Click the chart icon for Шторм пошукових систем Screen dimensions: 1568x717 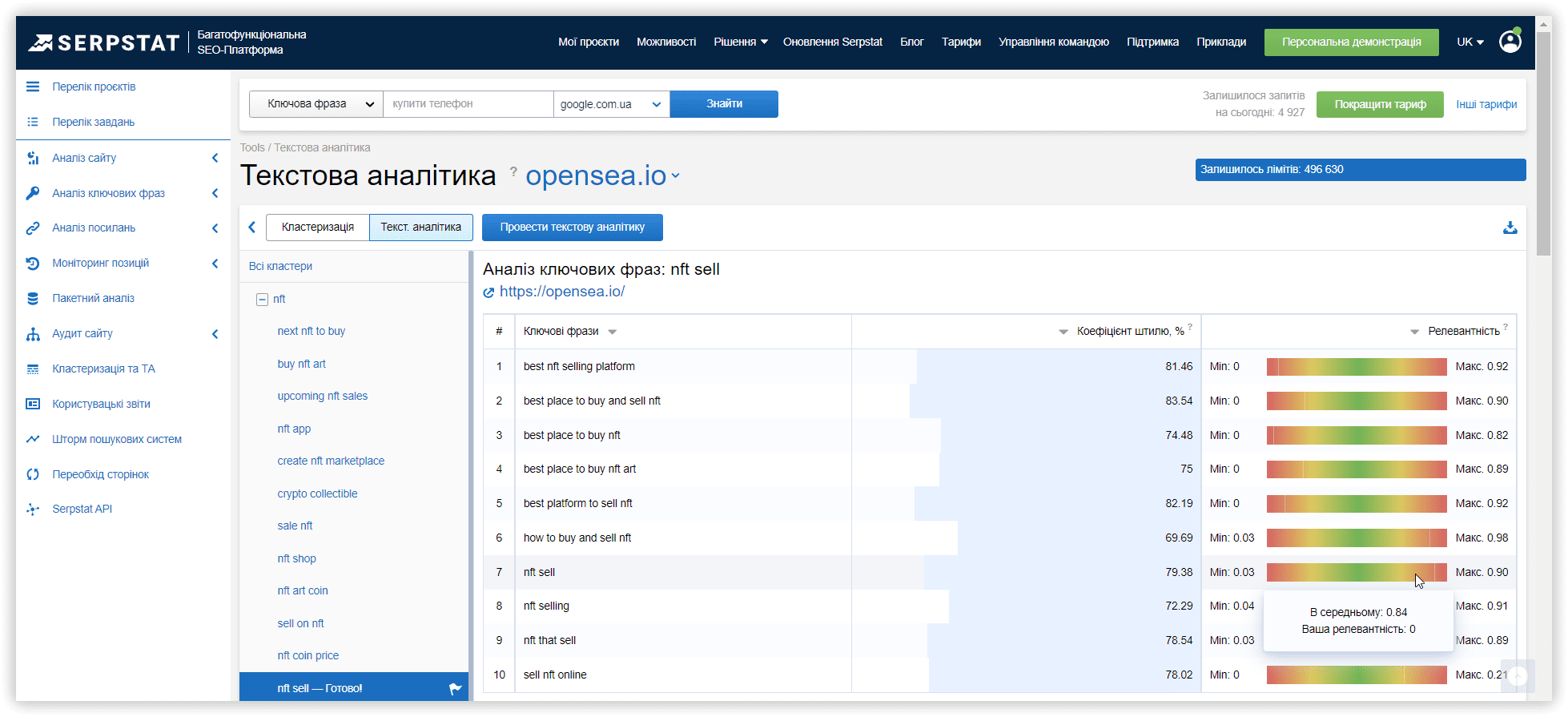(33, 439)
